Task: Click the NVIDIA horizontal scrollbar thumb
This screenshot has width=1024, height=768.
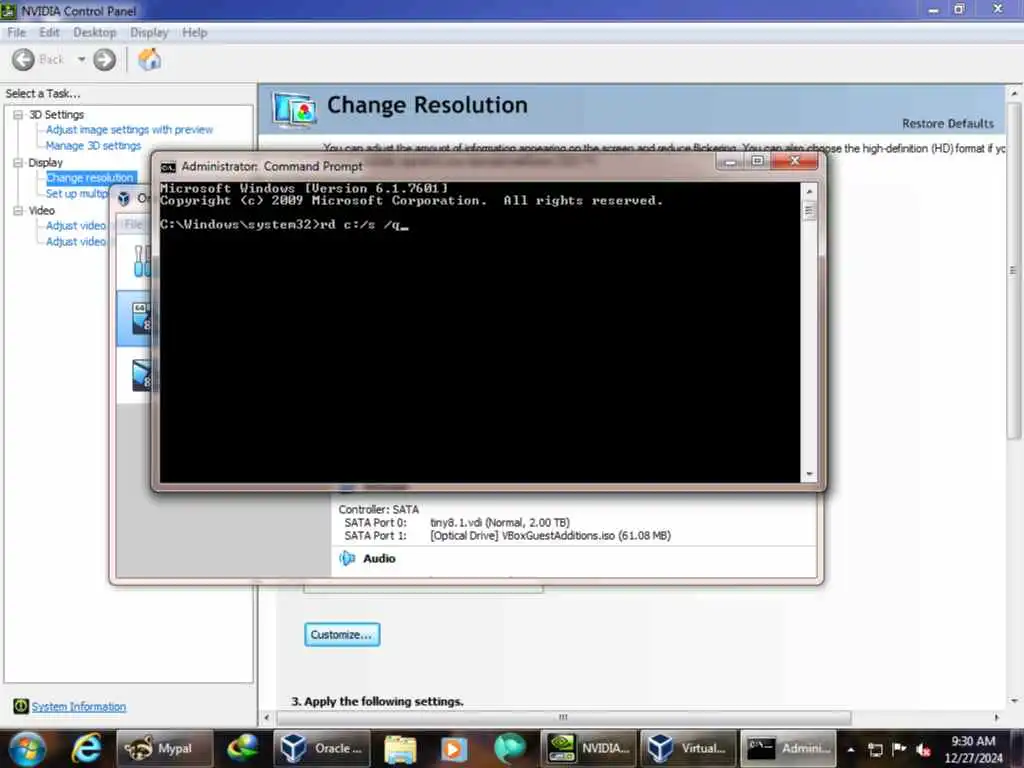Action: [x=564, y=717]
